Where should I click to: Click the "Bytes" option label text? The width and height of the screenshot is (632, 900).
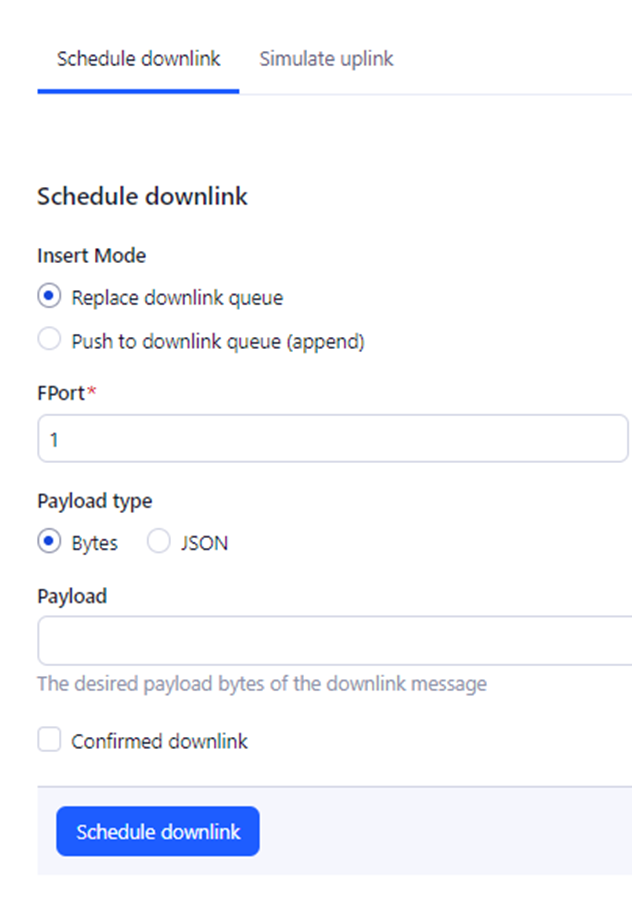[95, 543]
